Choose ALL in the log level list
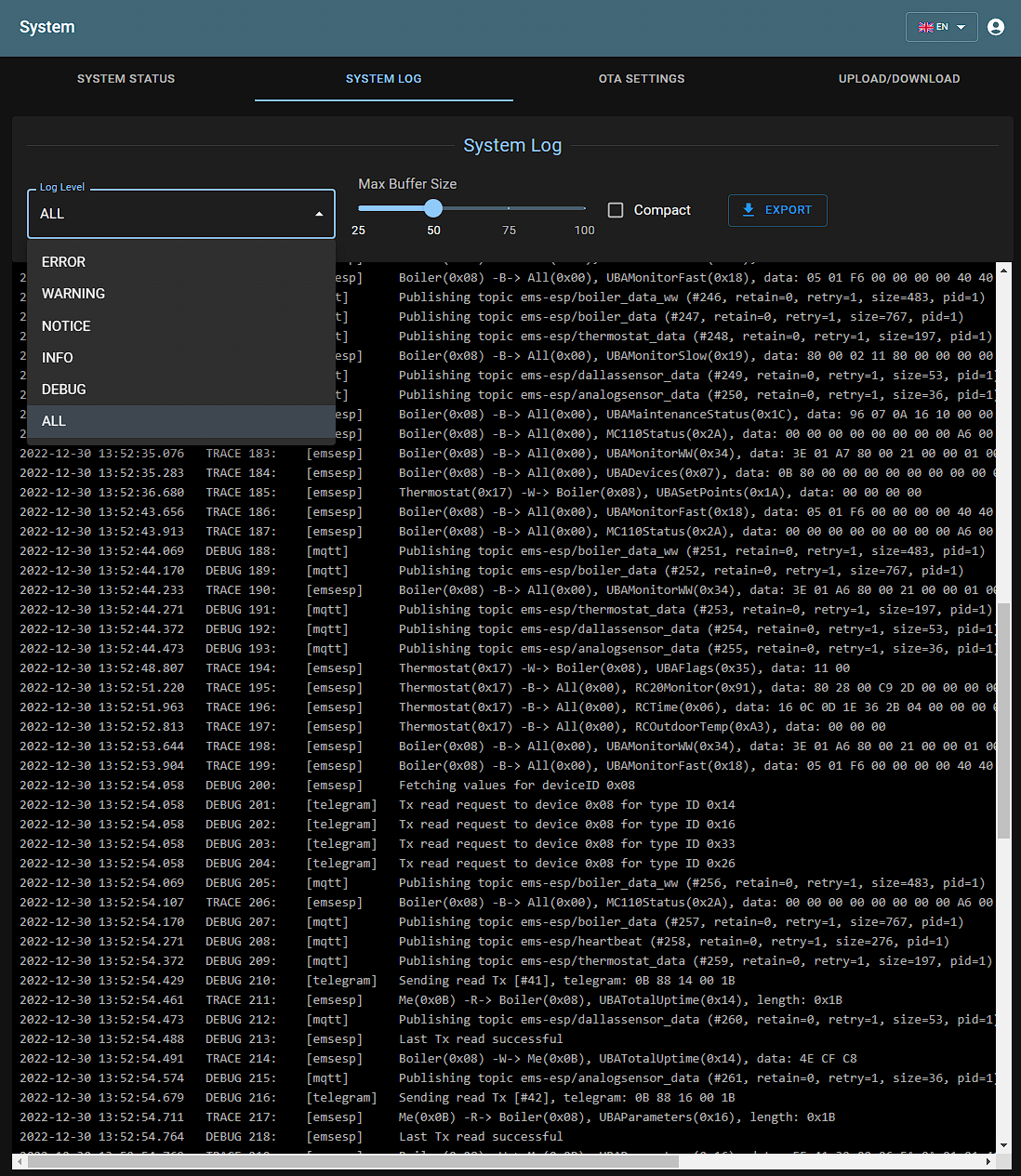Viewport: 1021px width, 1176px height. pyautogui.click(x=54, y=421)
